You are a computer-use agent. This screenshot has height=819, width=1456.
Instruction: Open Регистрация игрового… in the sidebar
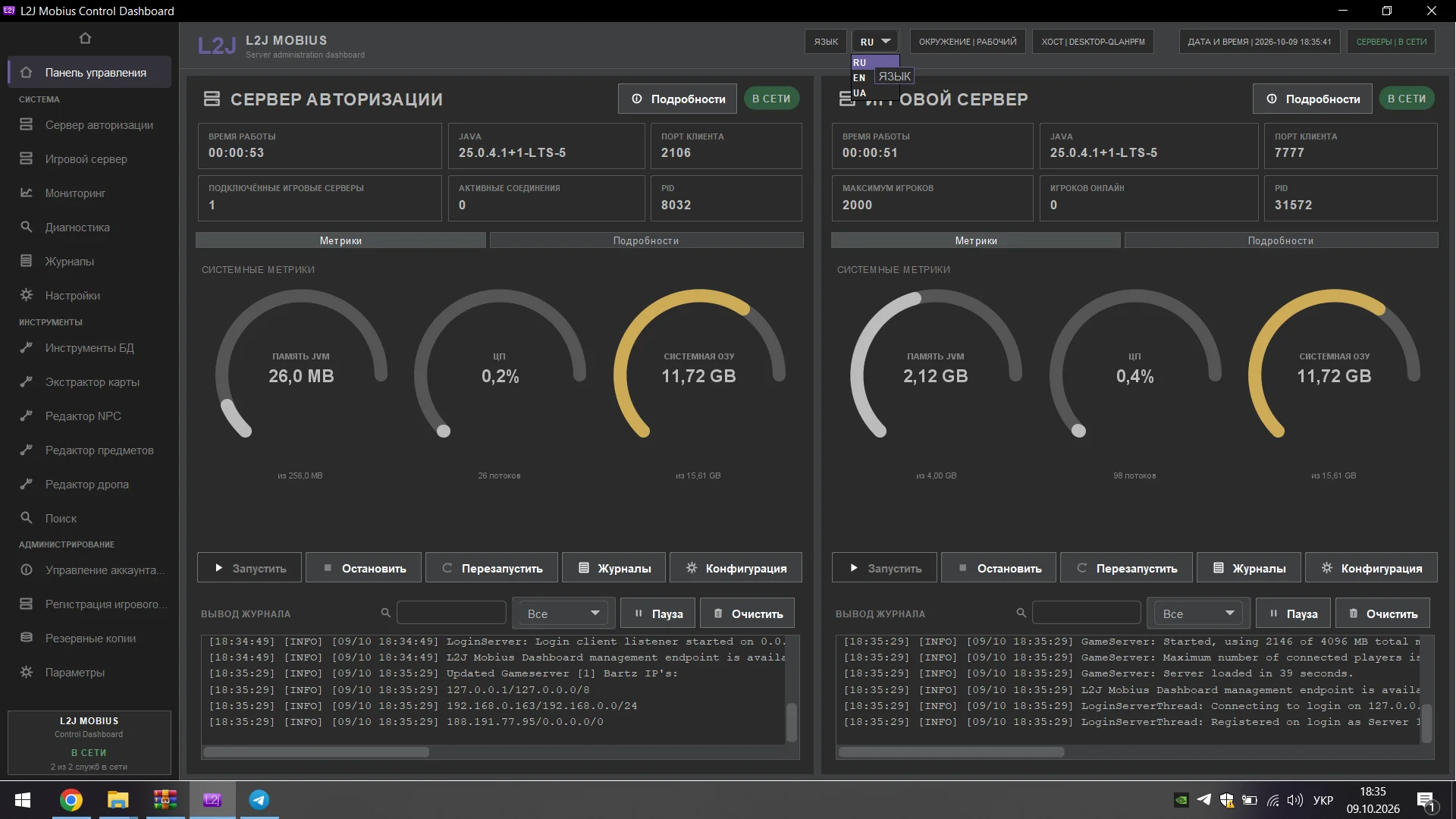pyautogui.click(x=89, y=604)
